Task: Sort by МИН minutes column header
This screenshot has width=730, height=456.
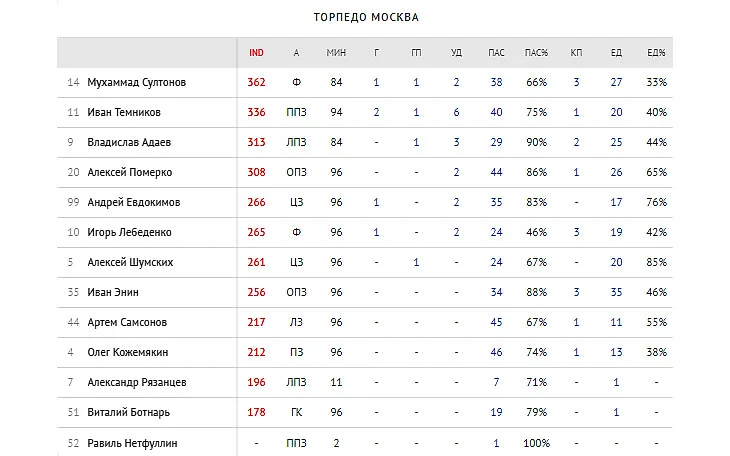Action: pos(336,52)
